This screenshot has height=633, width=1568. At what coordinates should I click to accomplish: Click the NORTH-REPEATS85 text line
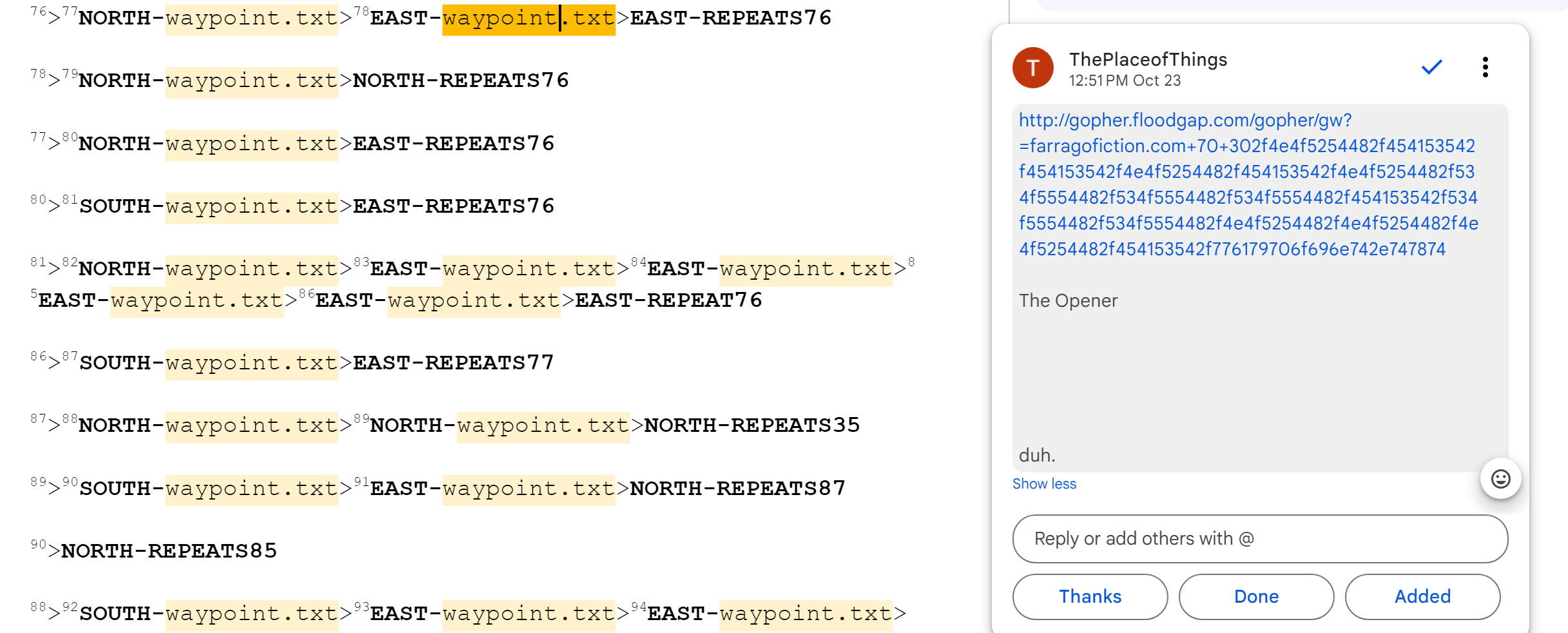[169, 551]
